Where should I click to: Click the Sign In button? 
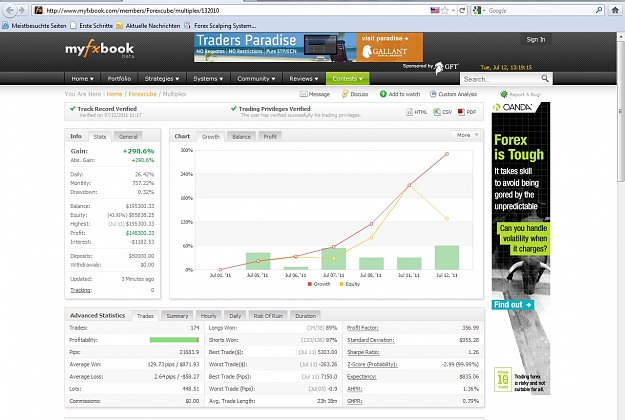pos(536,39)
